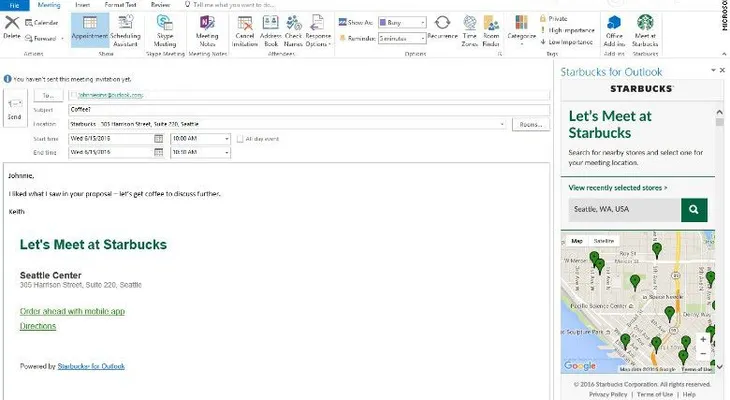Image resolution: width=730 pixels, height=400 pixels.
Task: Open the Categorize menu
Action: tap(521, 29)
